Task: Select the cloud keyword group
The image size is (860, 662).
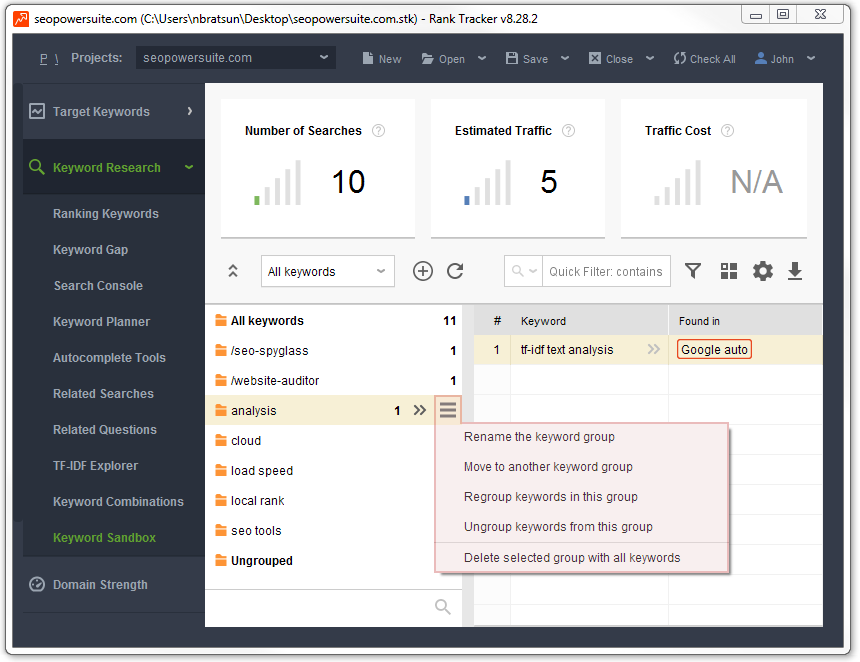Action: click(320, 440)
